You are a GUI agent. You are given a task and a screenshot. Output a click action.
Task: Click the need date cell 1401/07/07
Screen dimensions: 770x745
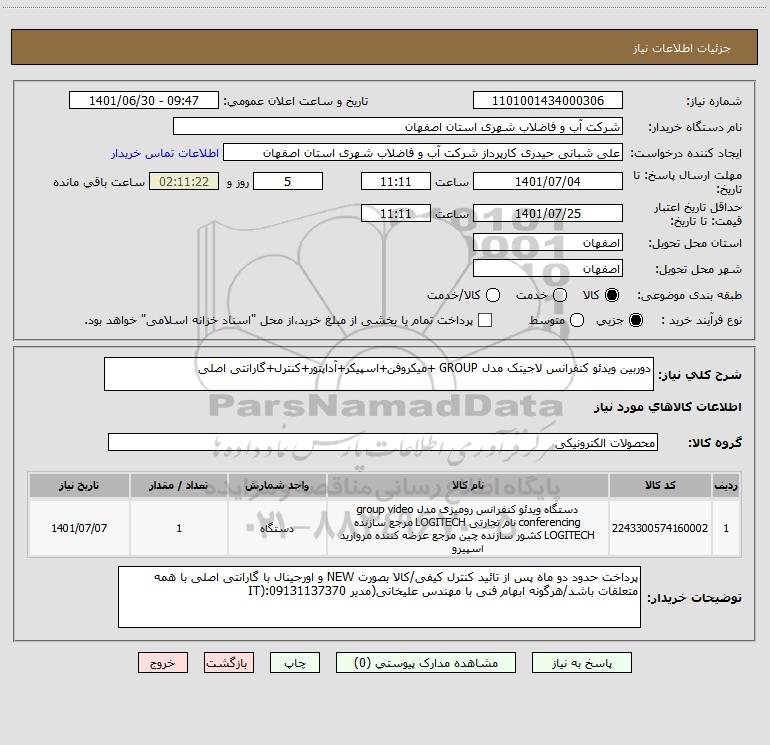click(79, 528)
